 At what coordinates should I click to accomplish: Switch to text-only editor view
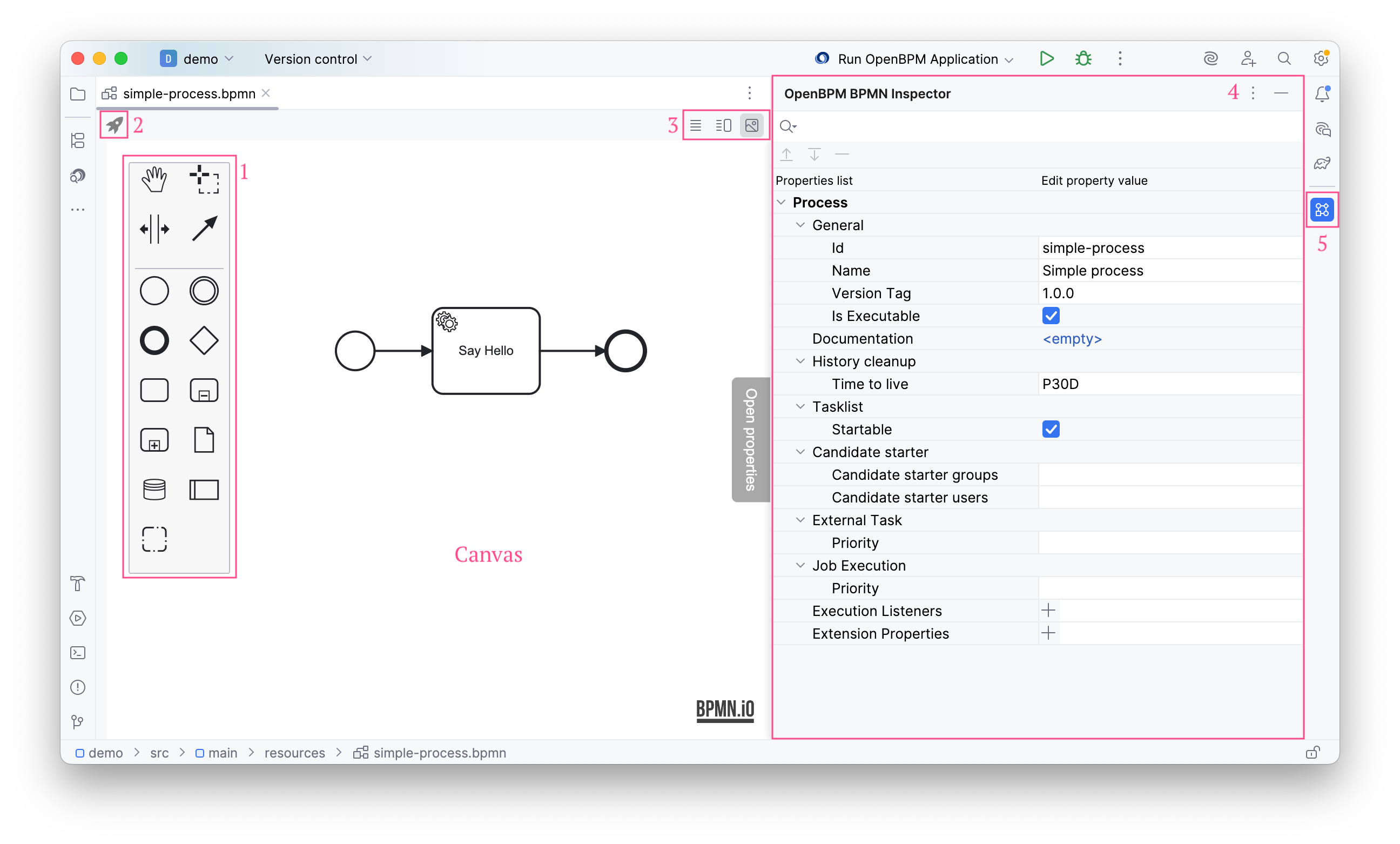point(696,125)
